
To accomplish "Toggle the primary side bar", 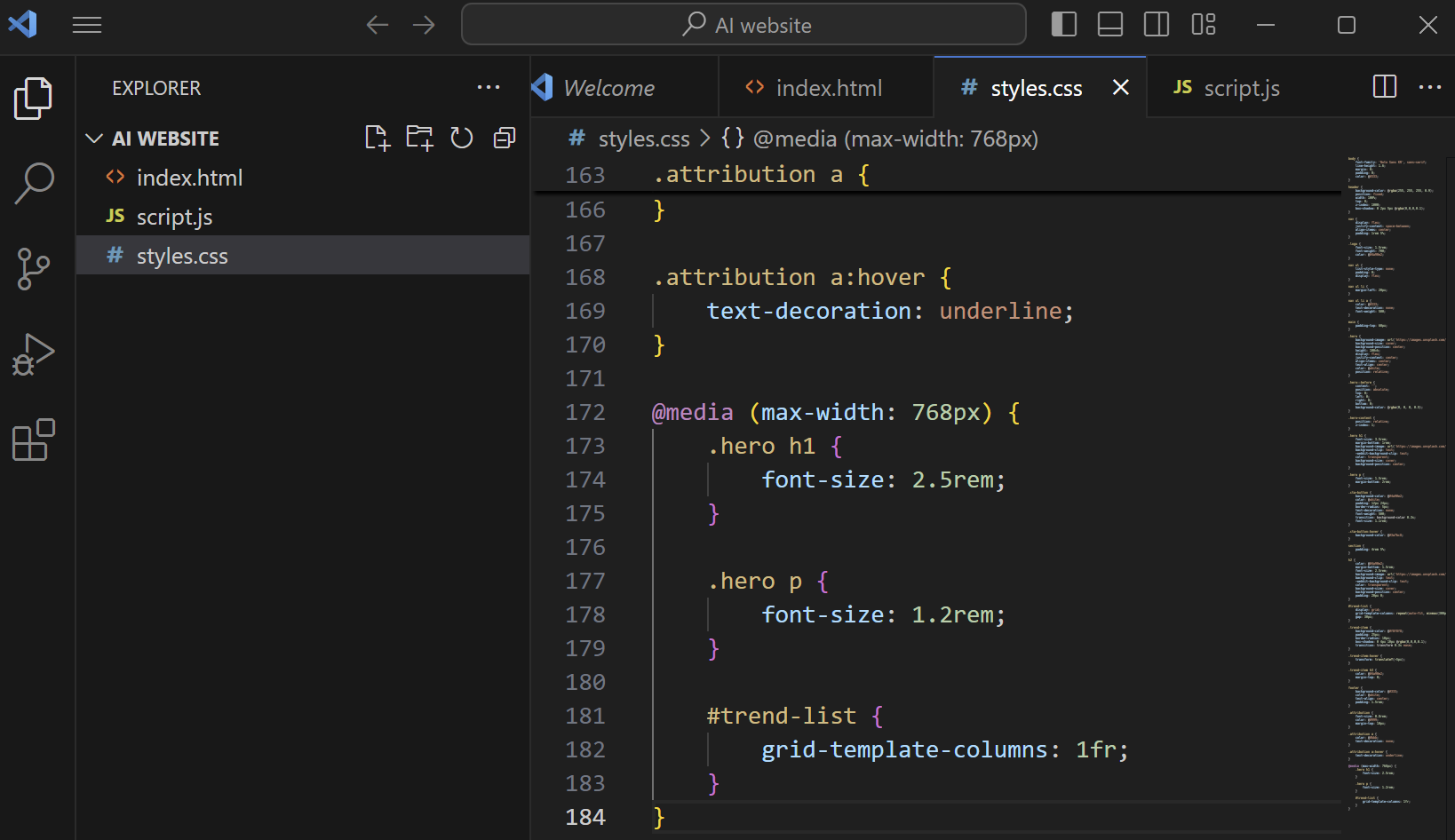I will pos(1063,25).
